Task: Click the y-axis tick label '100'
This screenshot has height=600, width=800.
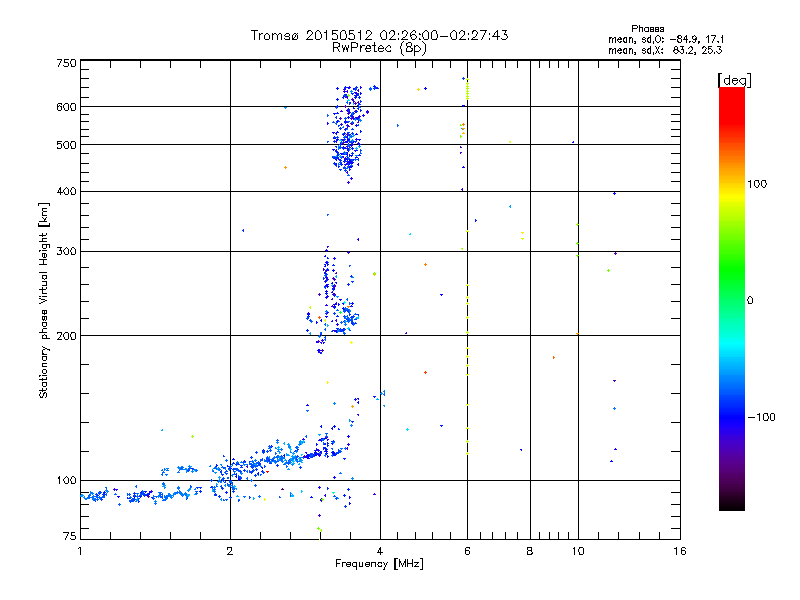Action: pos(66,480)
